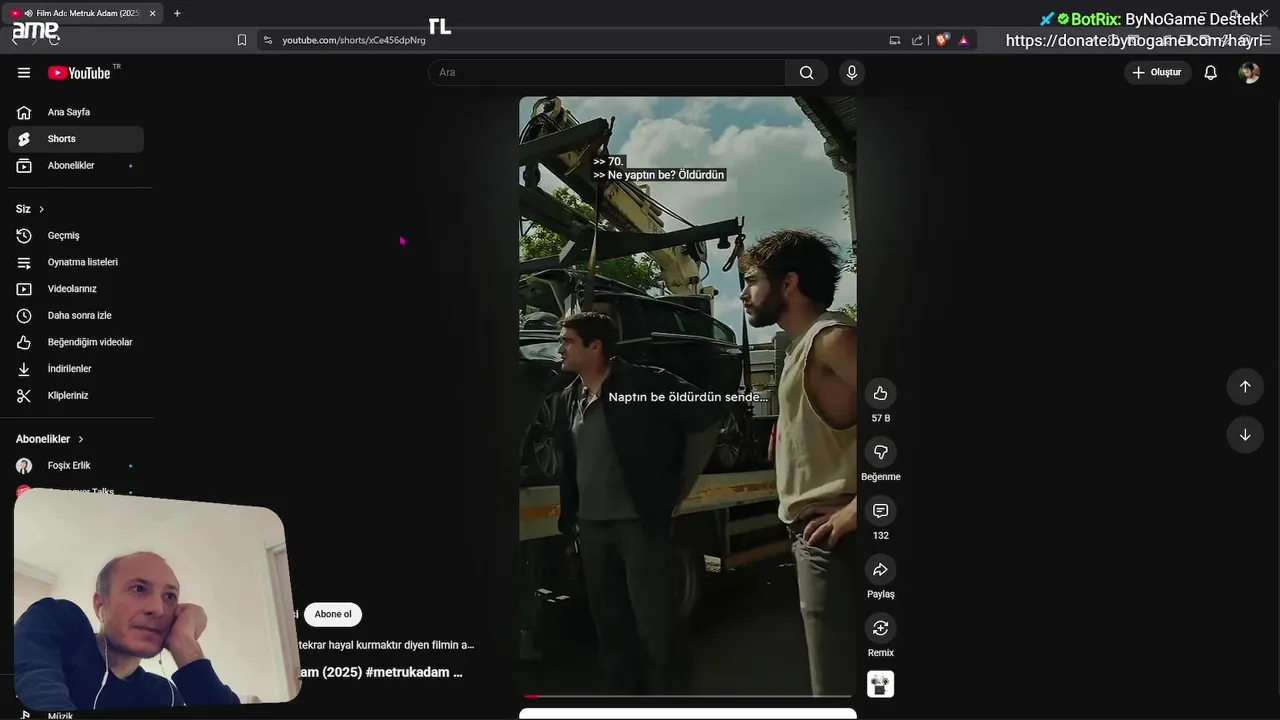Image resolution: width=1280 pixels, height=720 pixels.
Task: Go to next short with down arrow
Action: tap(1245, 434)
